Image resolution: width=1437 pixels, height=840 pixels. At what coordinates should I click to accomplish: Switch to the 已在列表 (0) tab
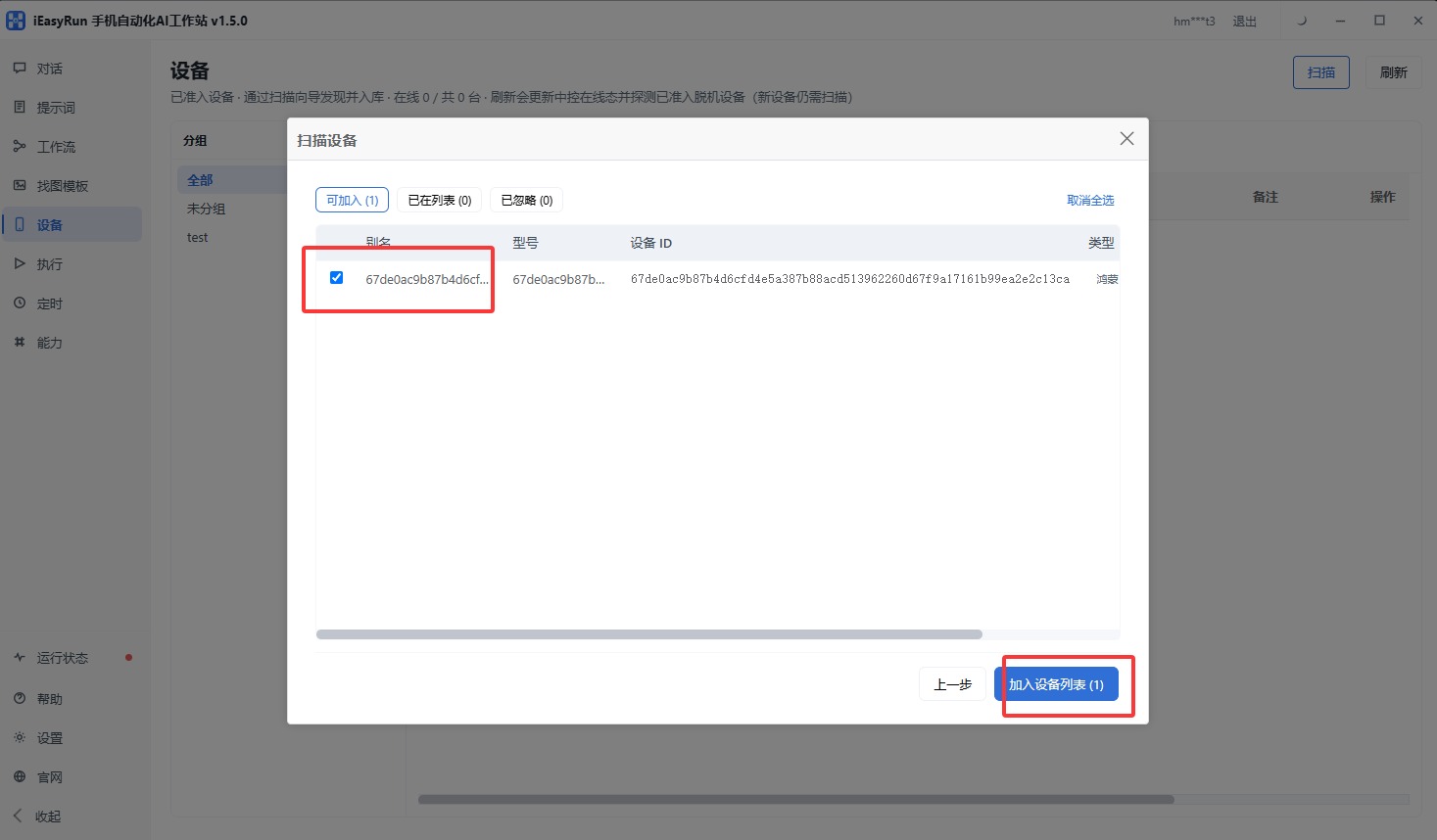coord(439,200)
